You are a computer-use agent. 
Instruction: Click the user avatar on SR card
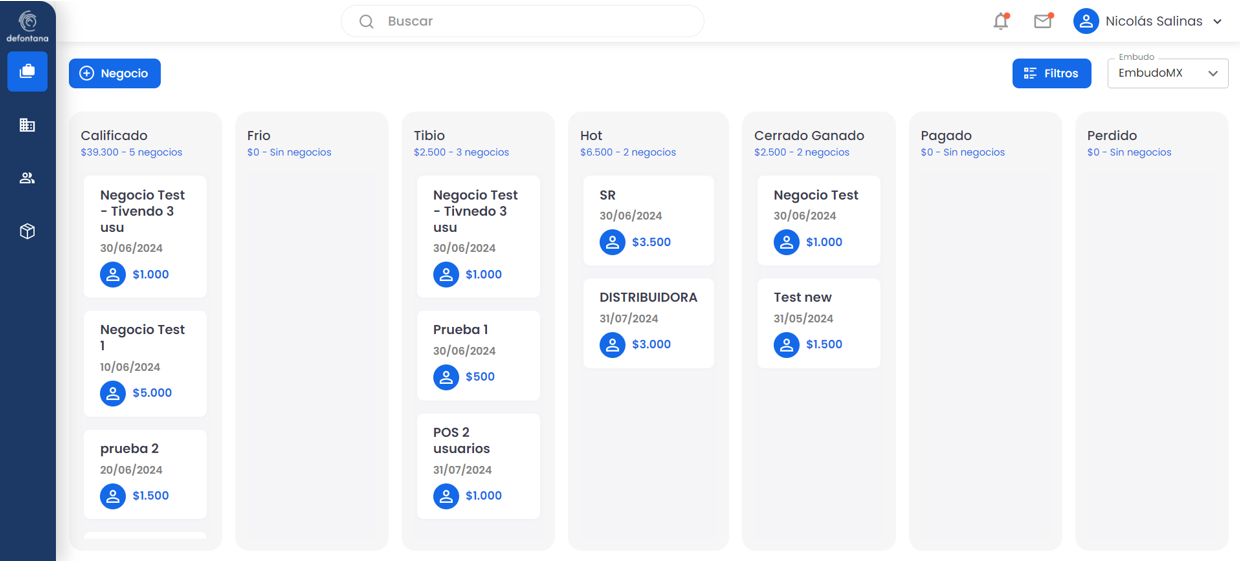[612, 242]
